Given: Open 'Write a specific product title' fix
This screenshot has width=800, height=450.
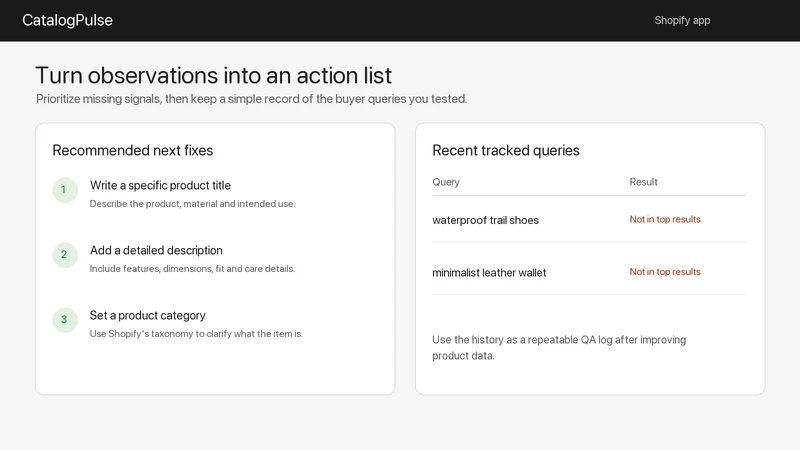Looking at the screenshot, I should [x=160, y=185].
